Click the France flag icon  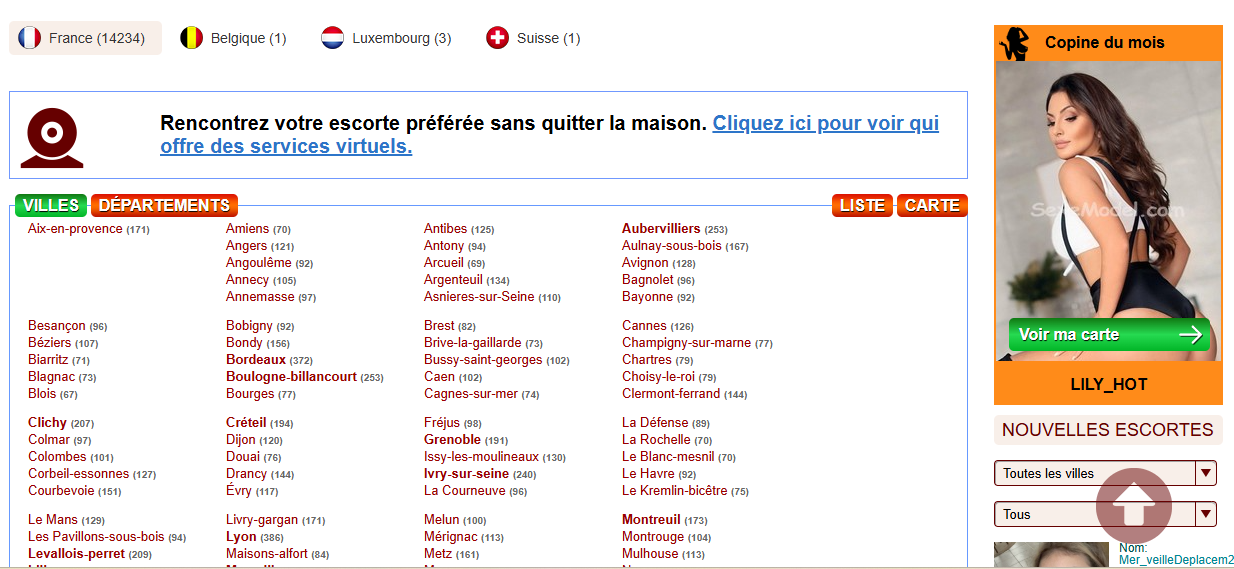pyautogui.click(x=30, y=38)
